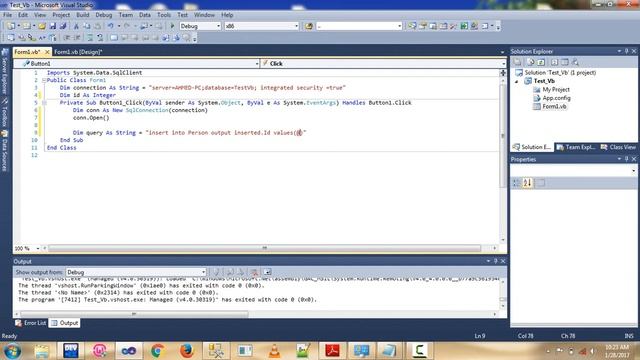The height and width of the screenshot is (360, 640).
Task: Save the current file with Save icon
Action: point(53,26)
